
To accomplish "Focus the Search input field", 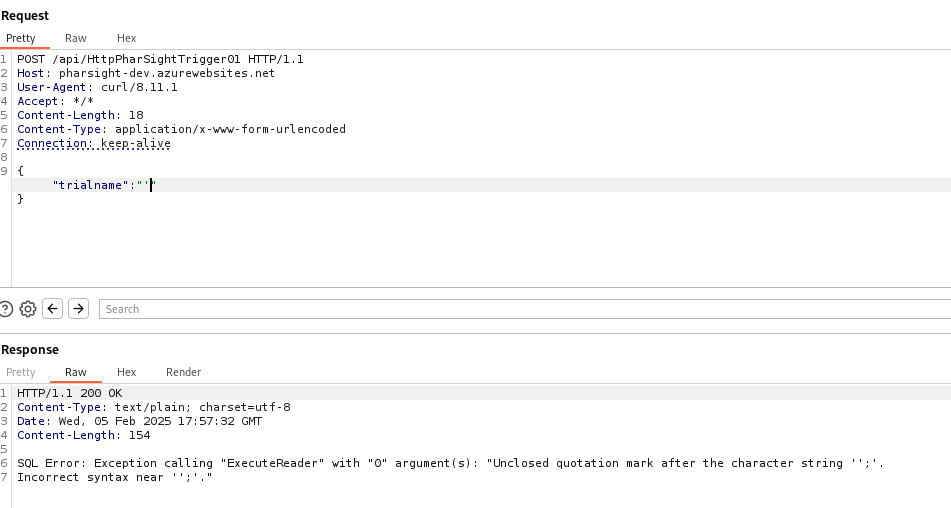I will [520, 309].
